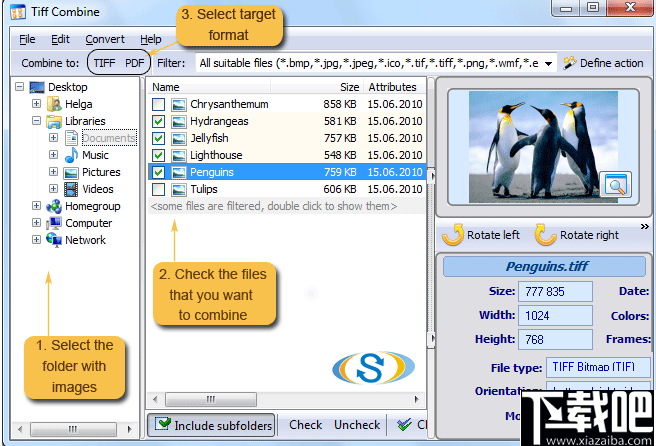Image resolution: width=656 pixels, height=446 pixels.
Task: Open the File menu
Action: [x=27, y=39]
